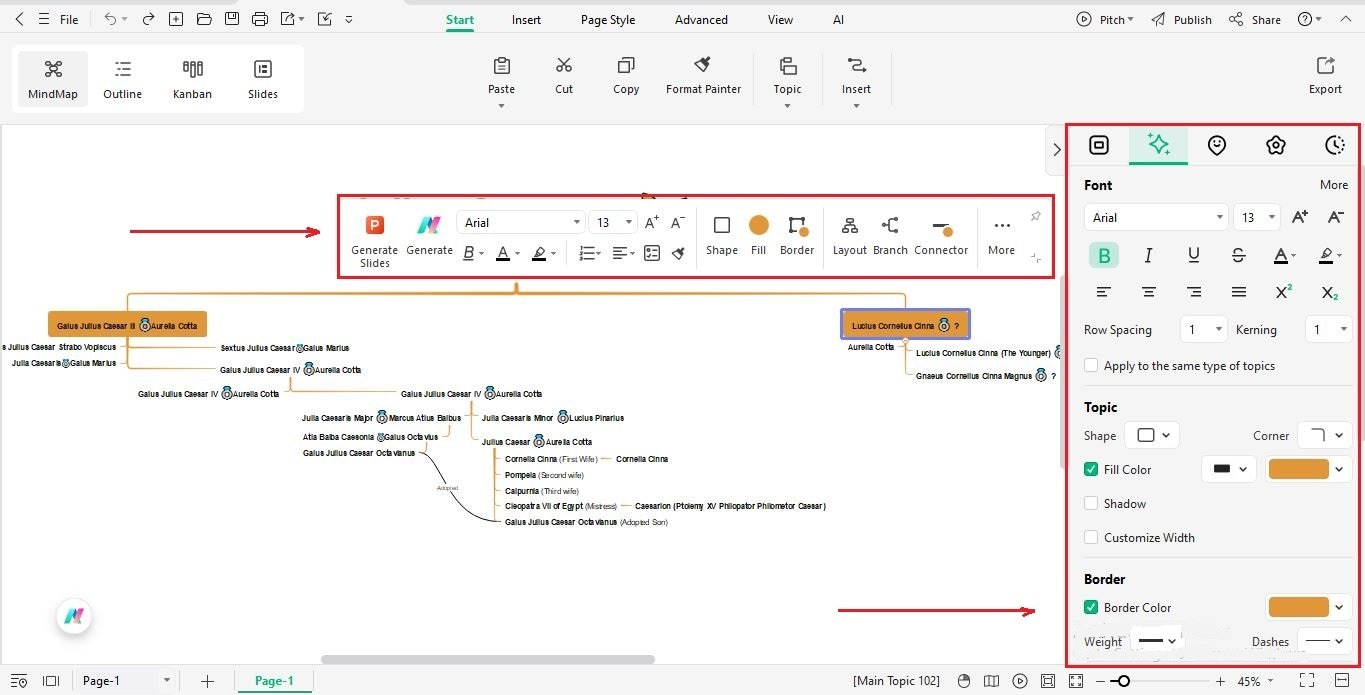
Task: Open the Kerning dropdown
Action: pos(1329,329)
